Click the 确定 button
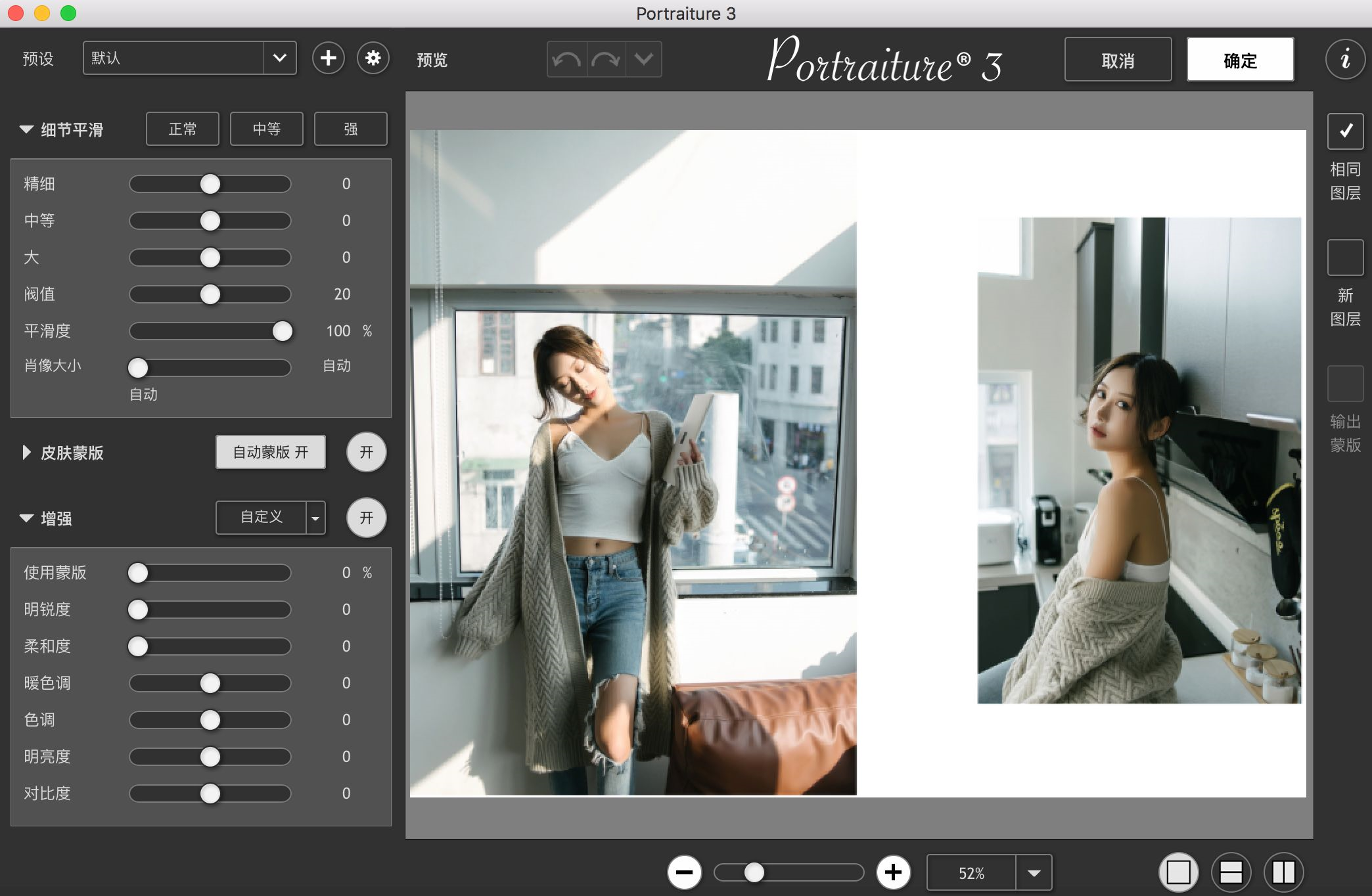This screenshot has height=896, width=1372. [x=1240, y=60]
